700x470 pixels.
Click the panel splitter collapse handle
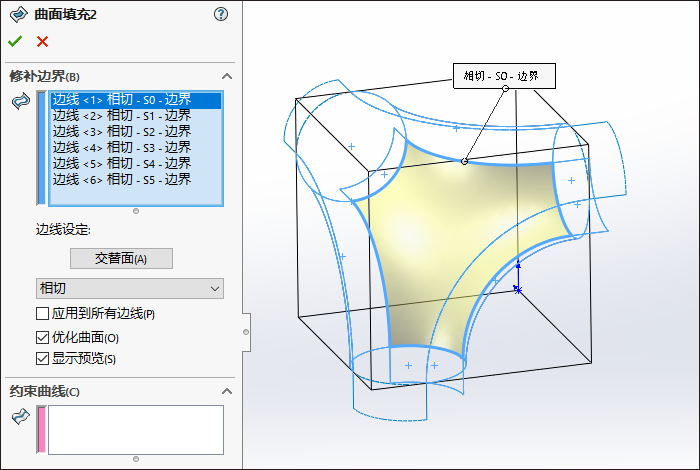[x=246, y=332]
